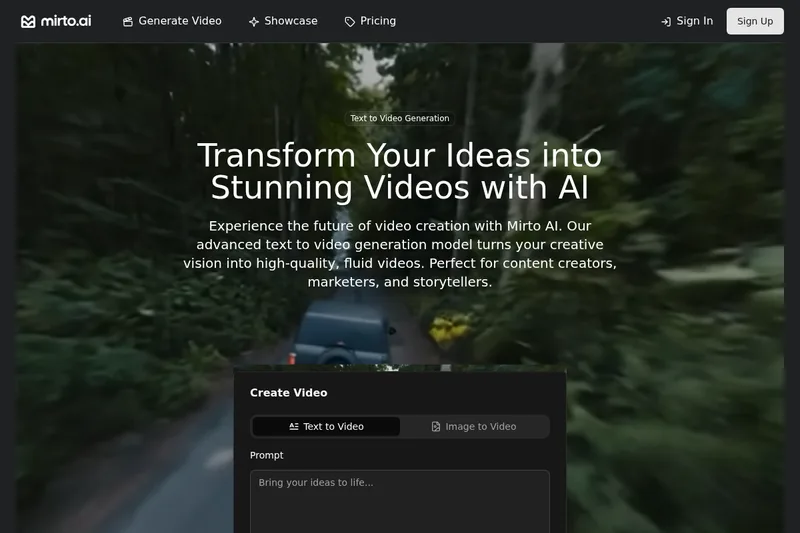Select the Text to Video tab
Screen dimensions: 800x533
point(326,426)
